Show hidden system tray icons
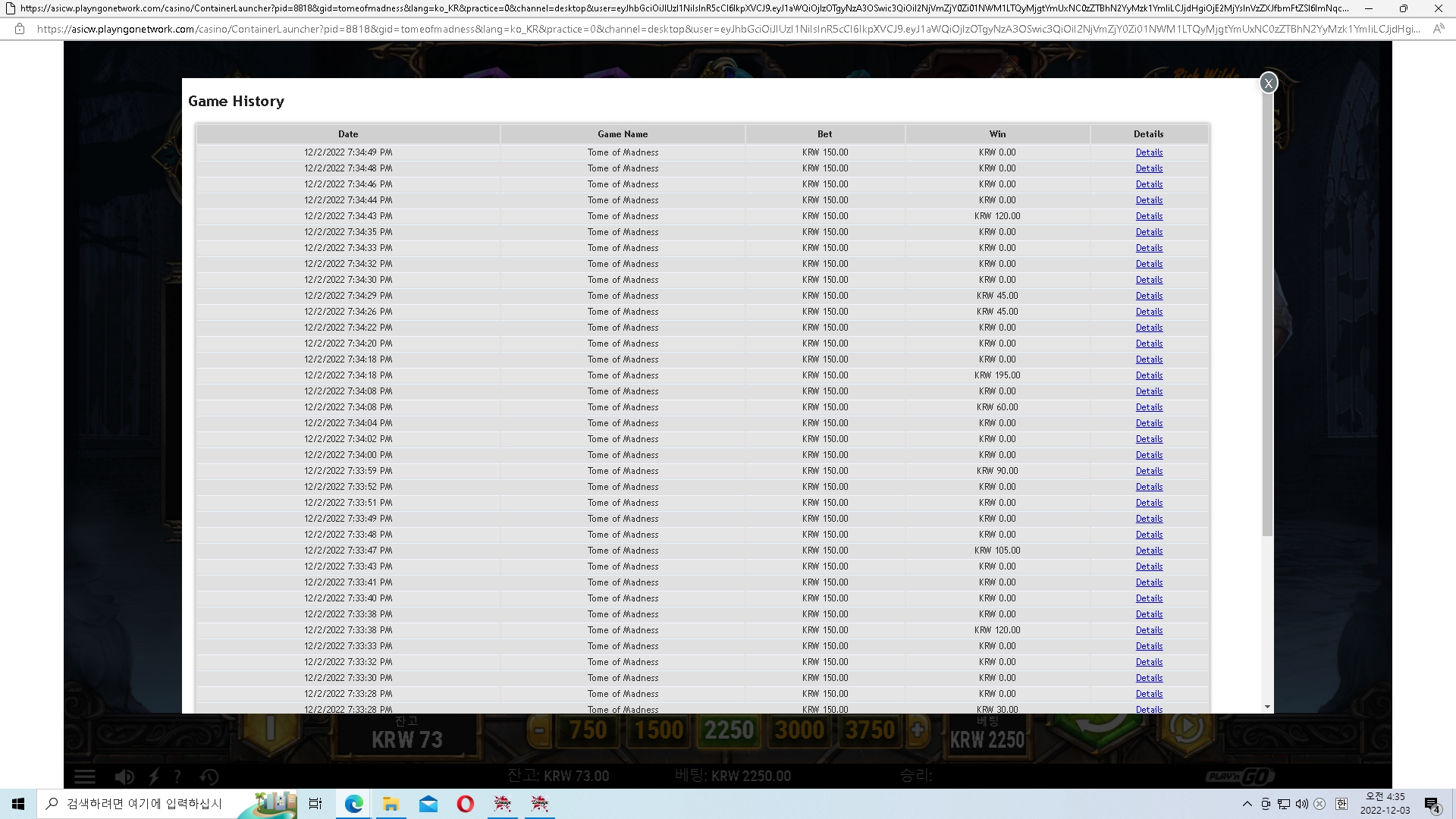 (x=1247, y=804)
